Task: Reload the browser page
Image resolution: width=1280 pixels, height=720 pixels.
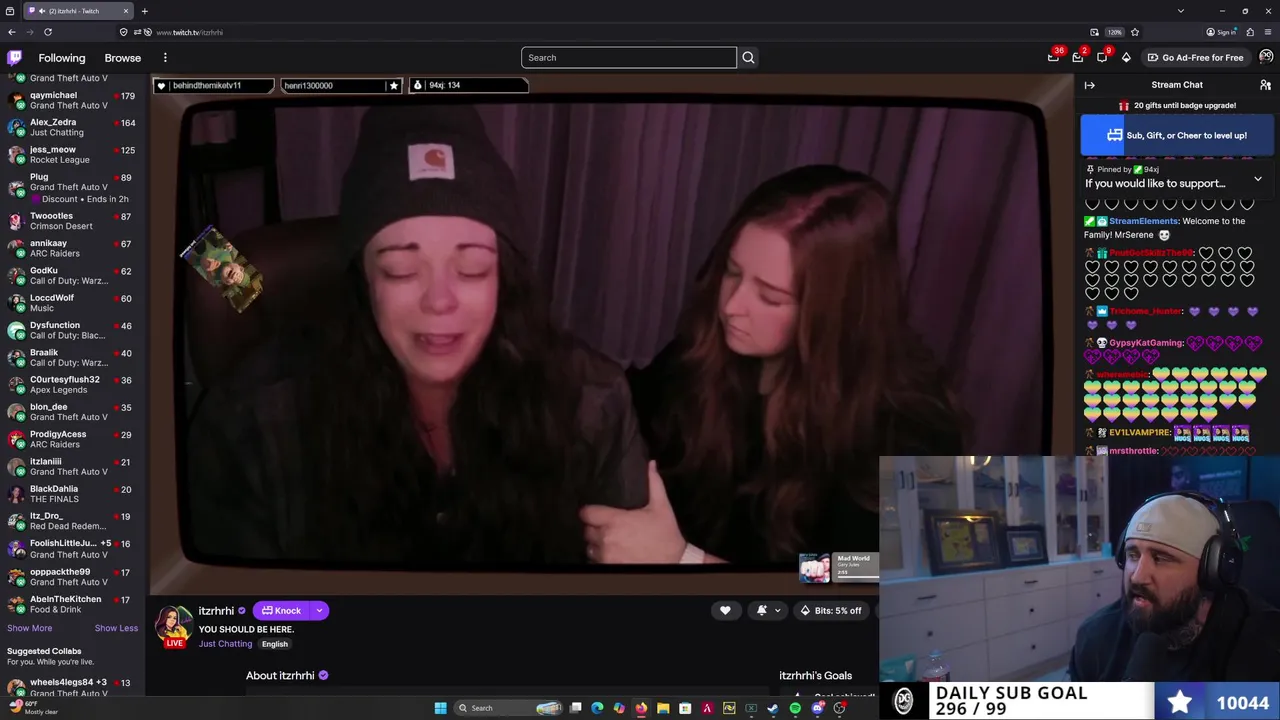Action: coord(47,32)
